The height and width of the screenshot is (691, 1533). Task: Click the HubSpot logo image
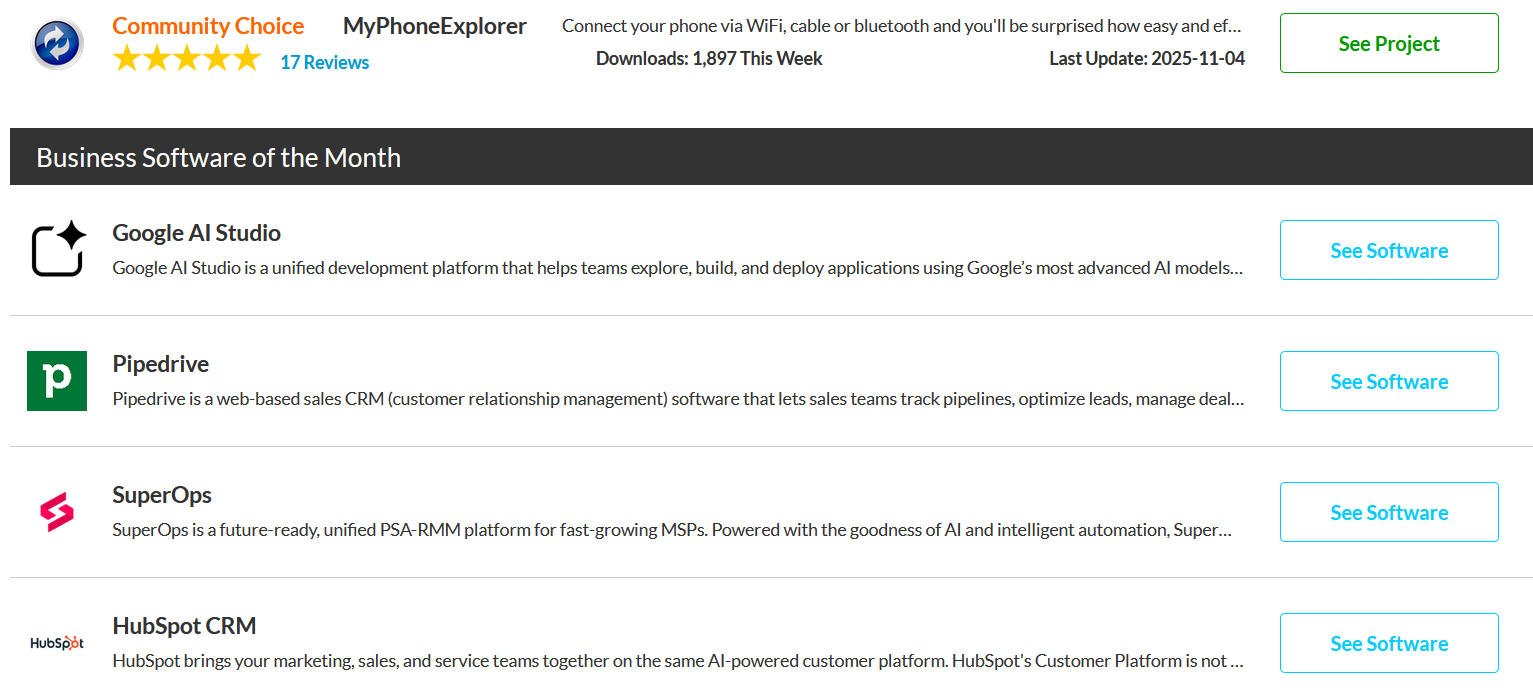tap(57, 643)
